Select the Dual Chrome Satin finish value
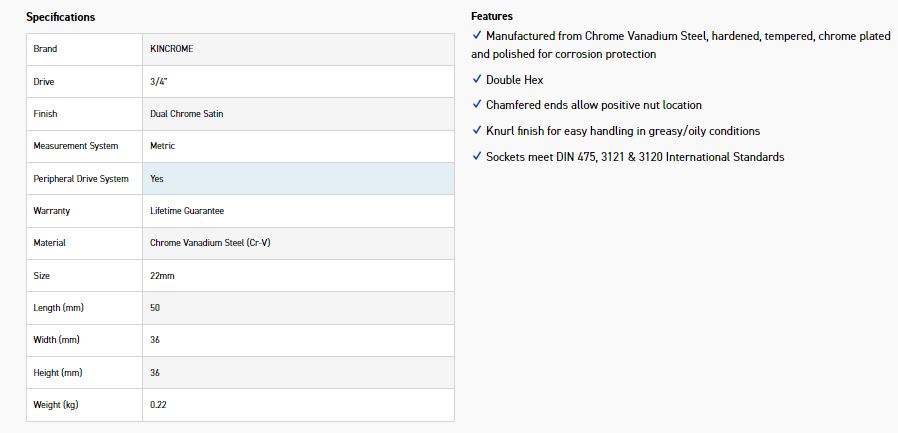898x433 pixels. pos(187,114)
